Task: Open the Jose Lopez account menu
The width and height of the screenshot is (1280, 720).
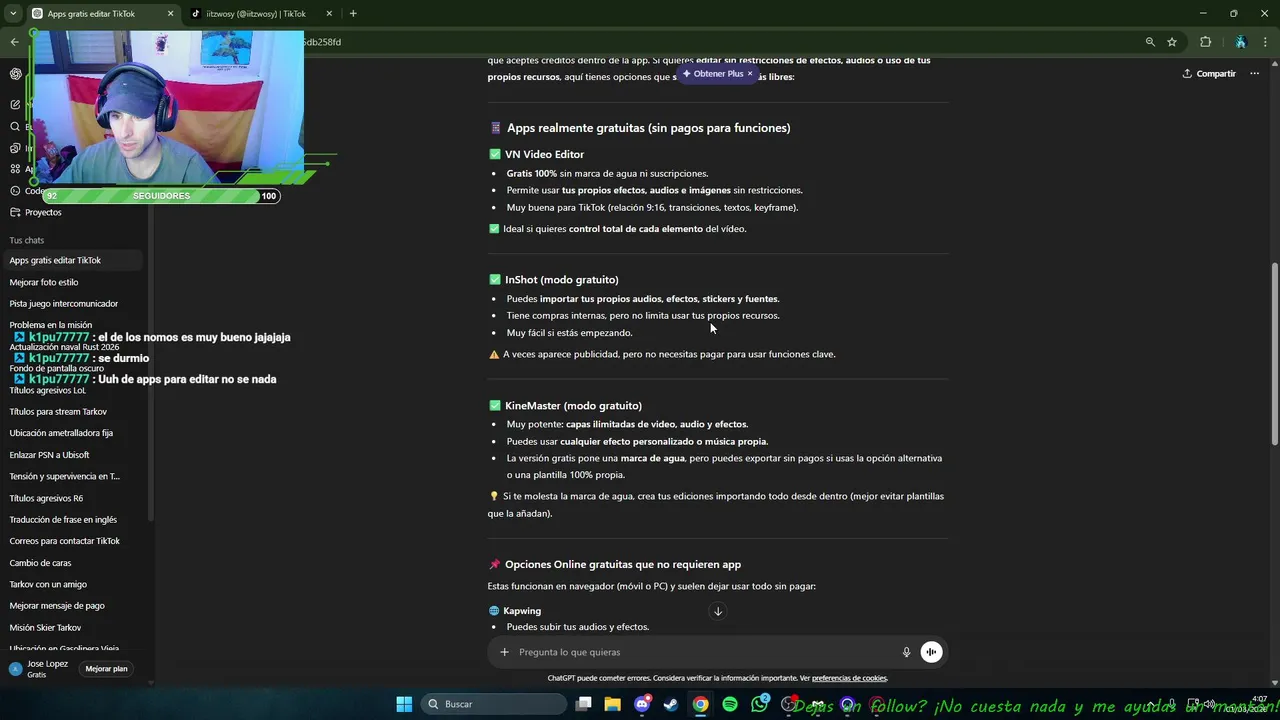Action: (x=40, y=669)
